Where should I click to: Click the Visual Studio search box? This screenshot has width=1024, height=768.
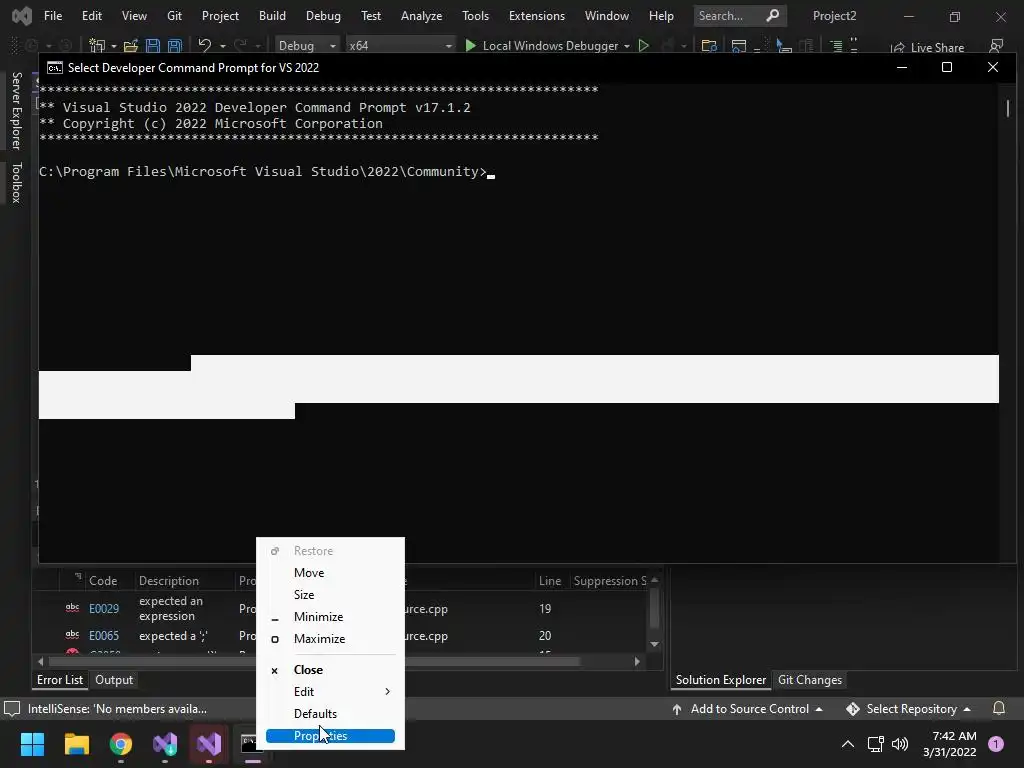click(740, 16)
